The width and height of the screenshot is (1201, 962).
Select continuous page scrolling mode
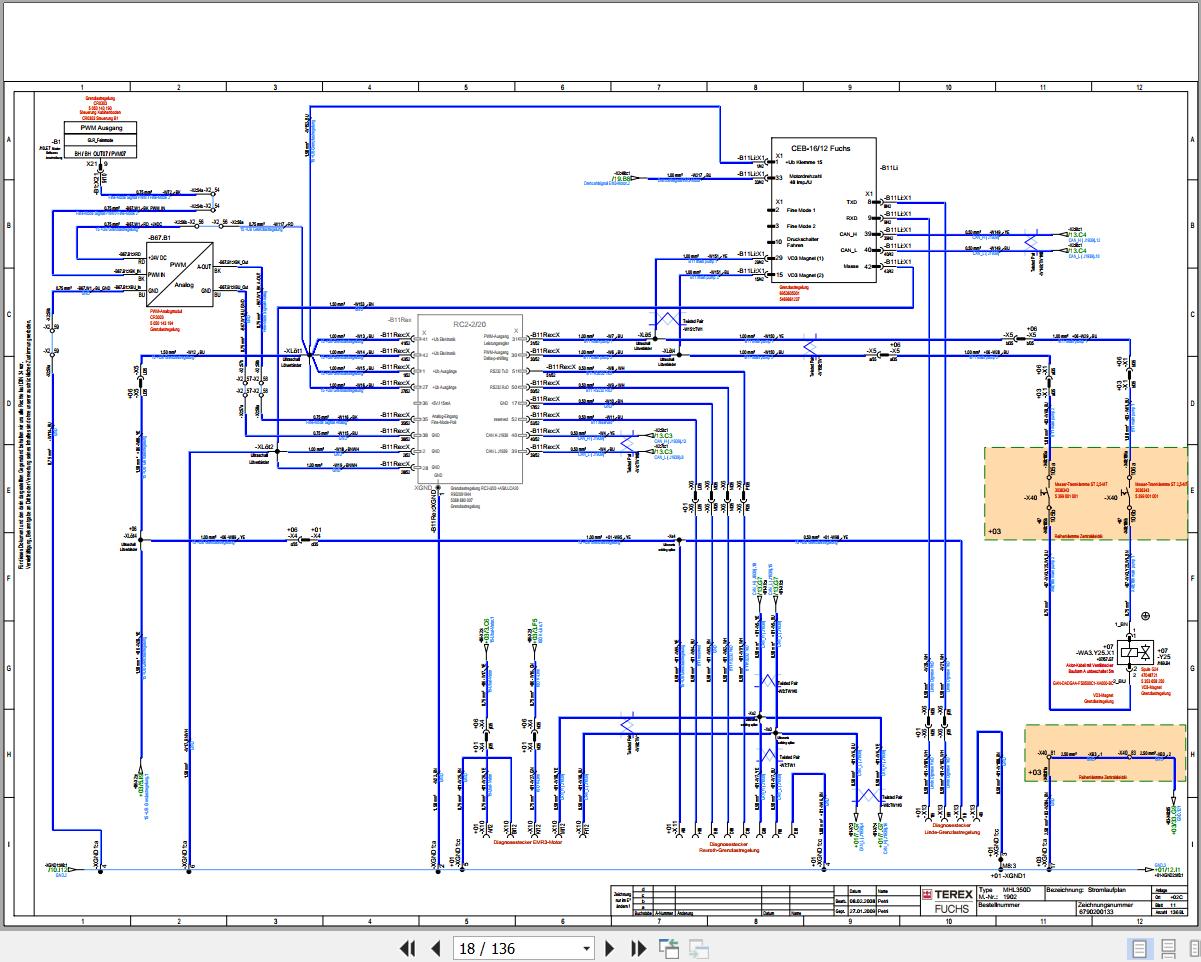1168,948
